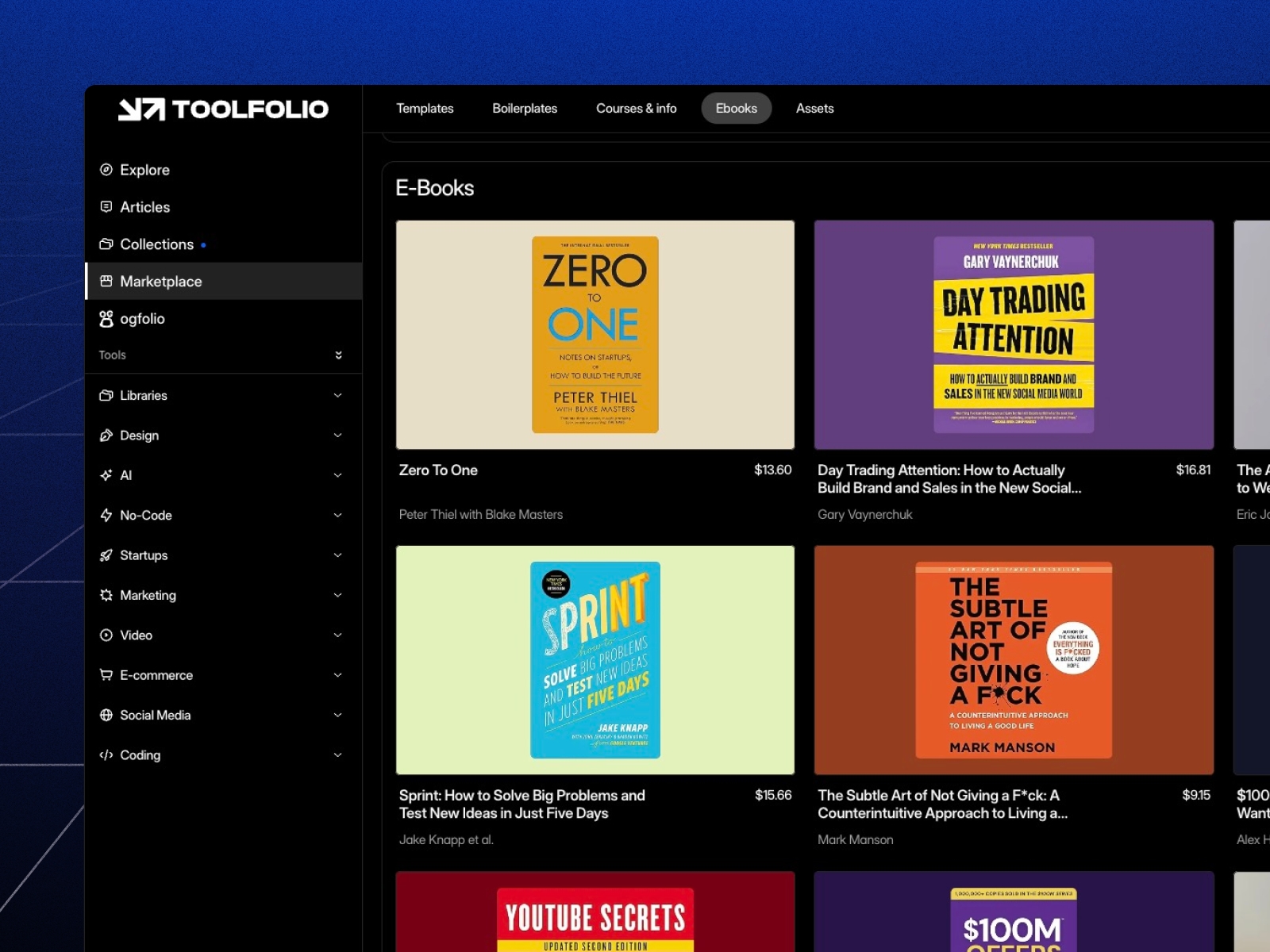Switch to the Templates tab

[x=425, y=109]
